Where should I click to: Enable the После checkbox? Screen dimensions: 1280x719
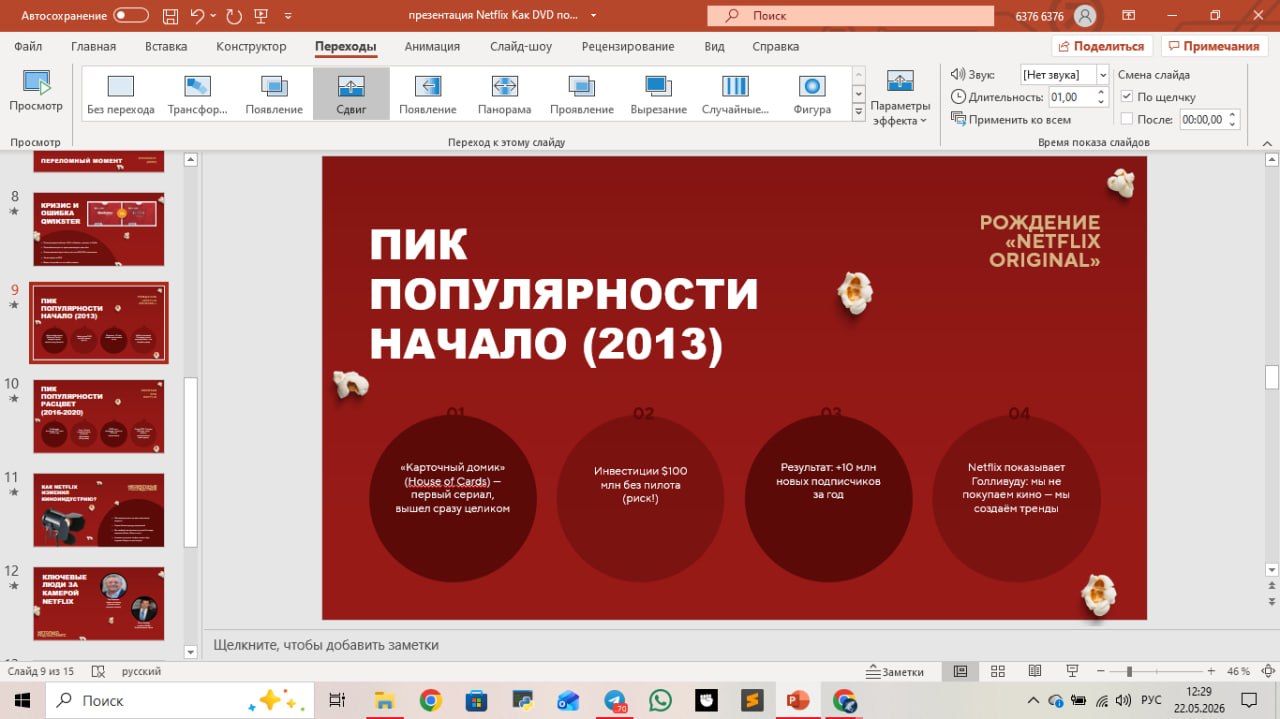tap(1127, 119)
